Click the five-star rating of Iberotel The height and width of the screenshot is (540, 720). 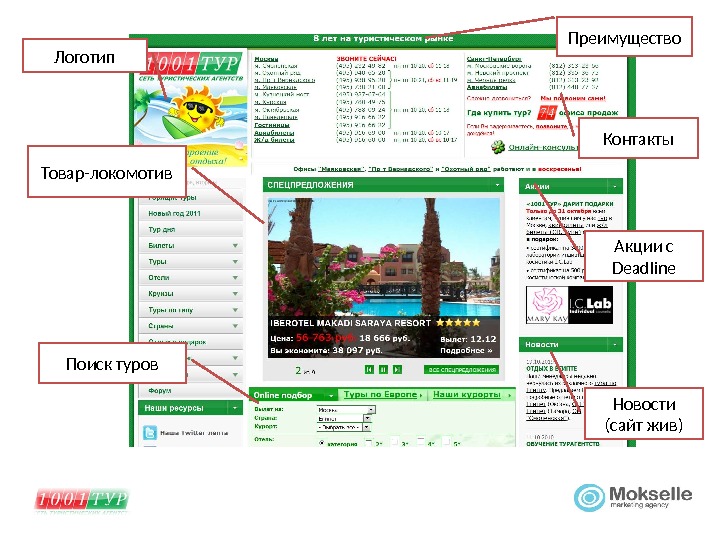coord(458,323)
